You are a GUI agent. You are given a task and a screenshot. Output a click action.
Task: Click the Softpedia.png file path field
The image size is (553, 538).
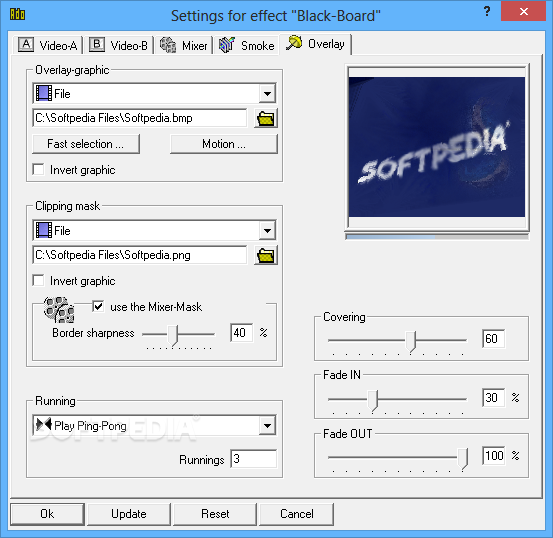[x=140, y=255]
